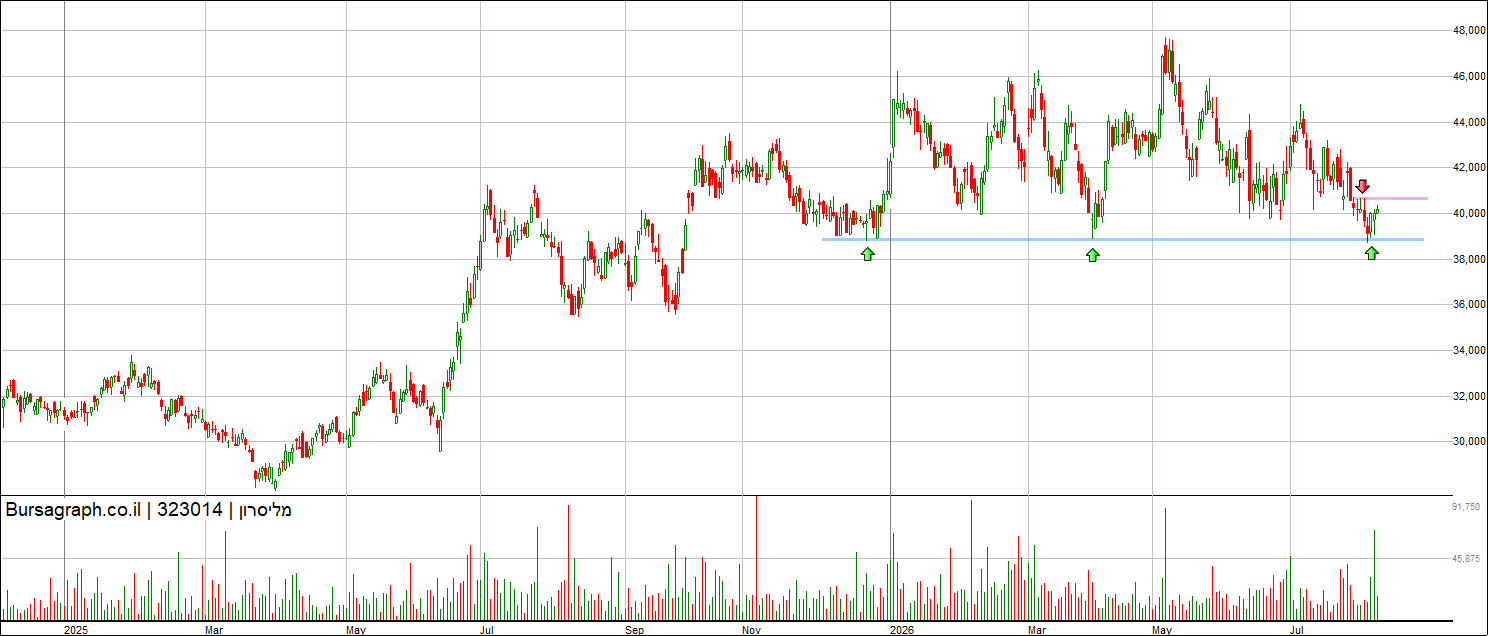
Task: Click the 36,000 price axis label
Action: coord(1468,304)
